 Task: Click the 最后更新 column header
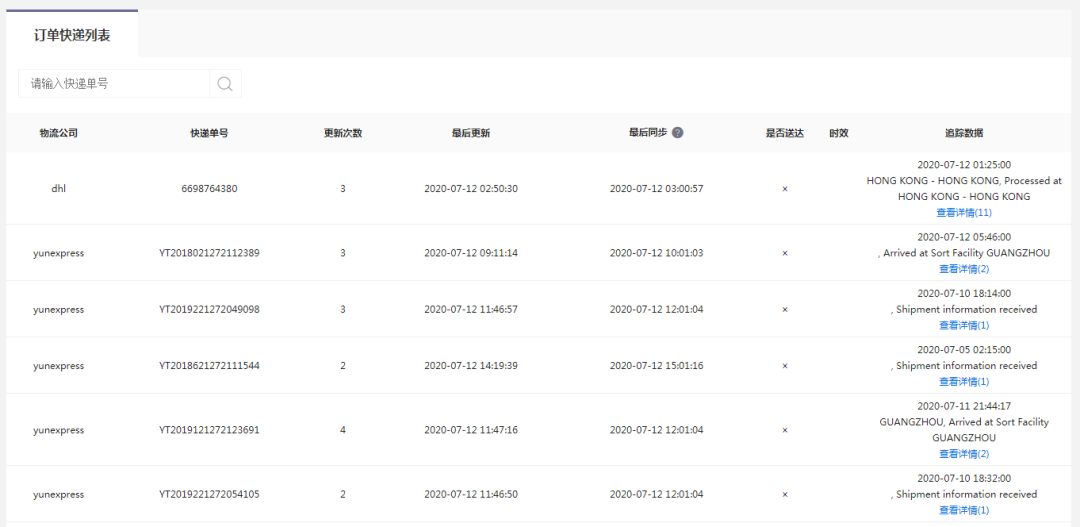(x=471, y=133)
